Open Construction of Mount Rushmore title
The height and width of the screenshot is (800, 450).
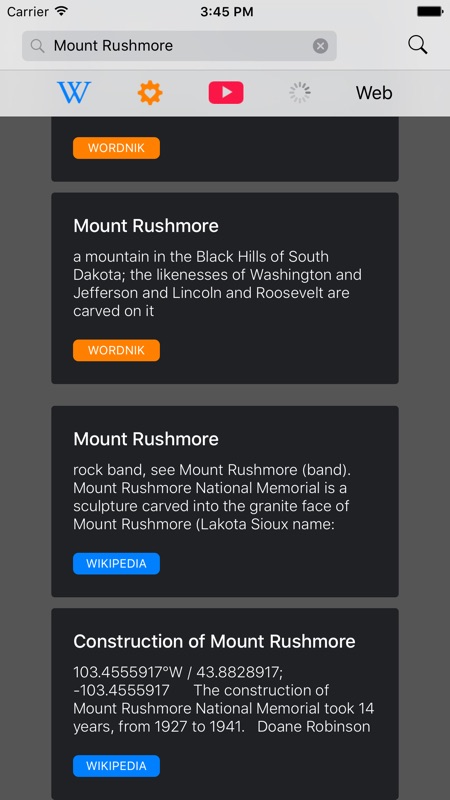[x=214, y=641]
